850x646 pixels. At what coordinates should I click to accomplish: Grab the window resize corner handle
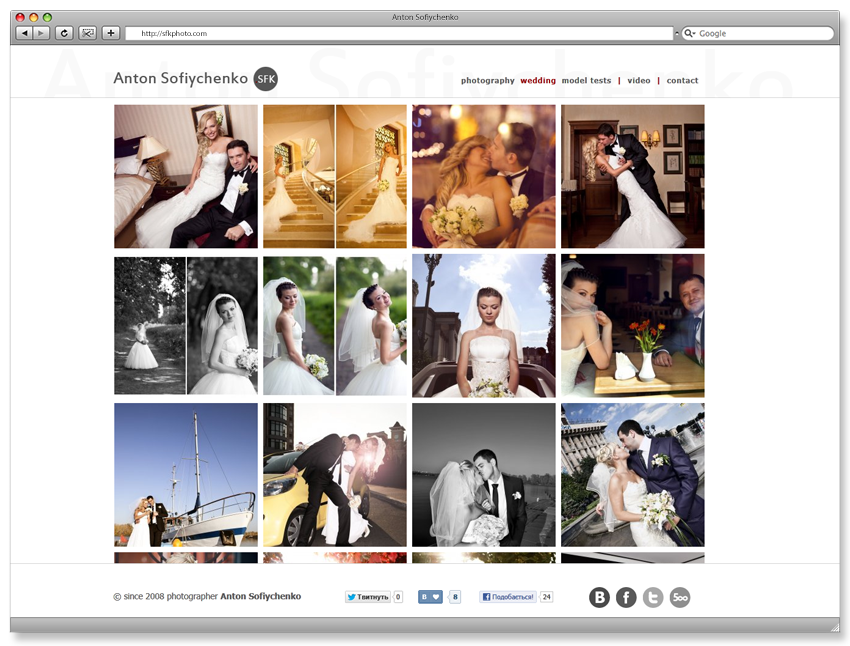[x=834, y=628]
